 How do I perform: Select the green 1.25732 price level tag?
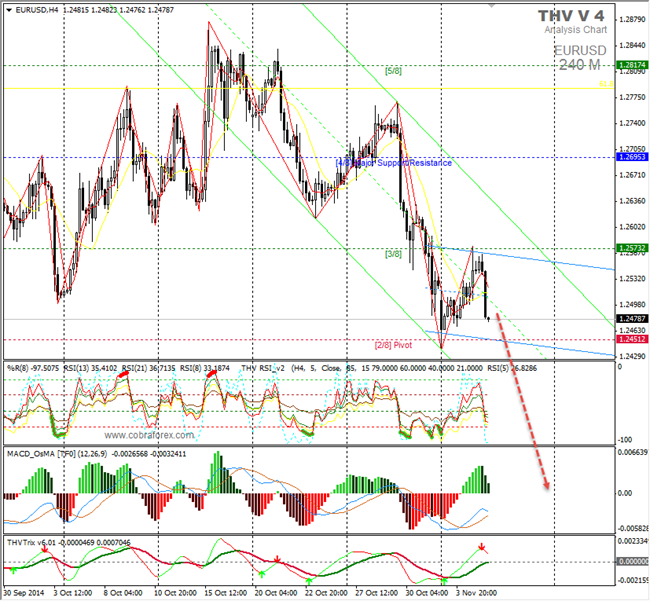click(630, 247)
